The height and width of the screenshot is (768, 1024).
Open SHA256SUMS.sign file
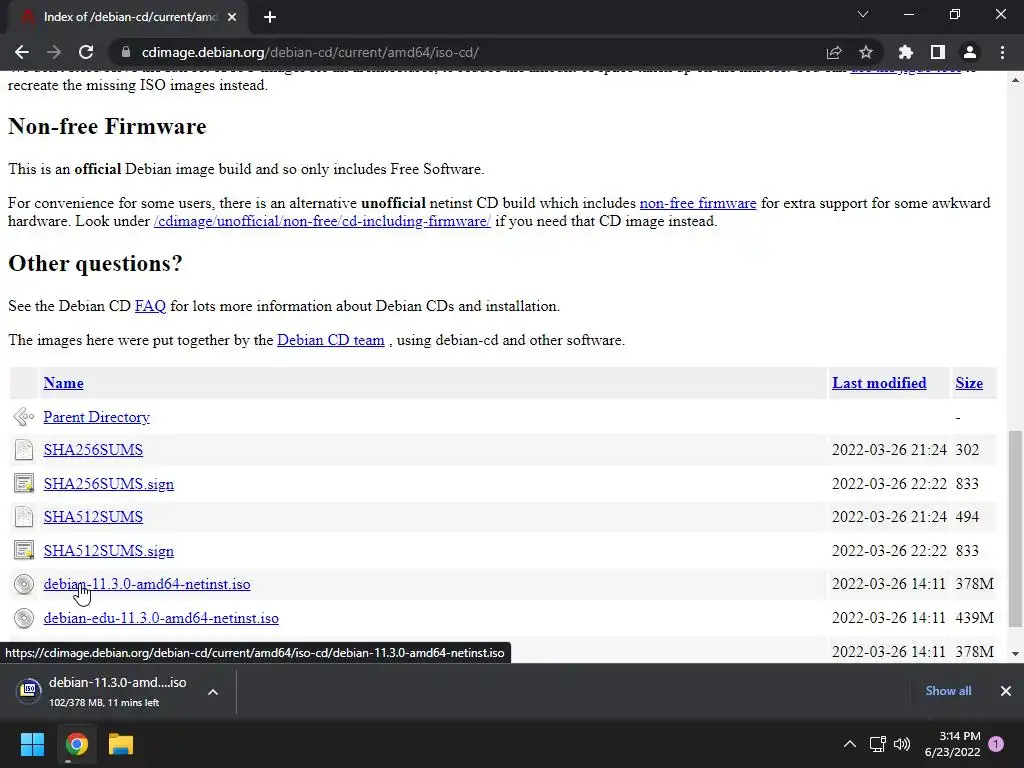108,484
